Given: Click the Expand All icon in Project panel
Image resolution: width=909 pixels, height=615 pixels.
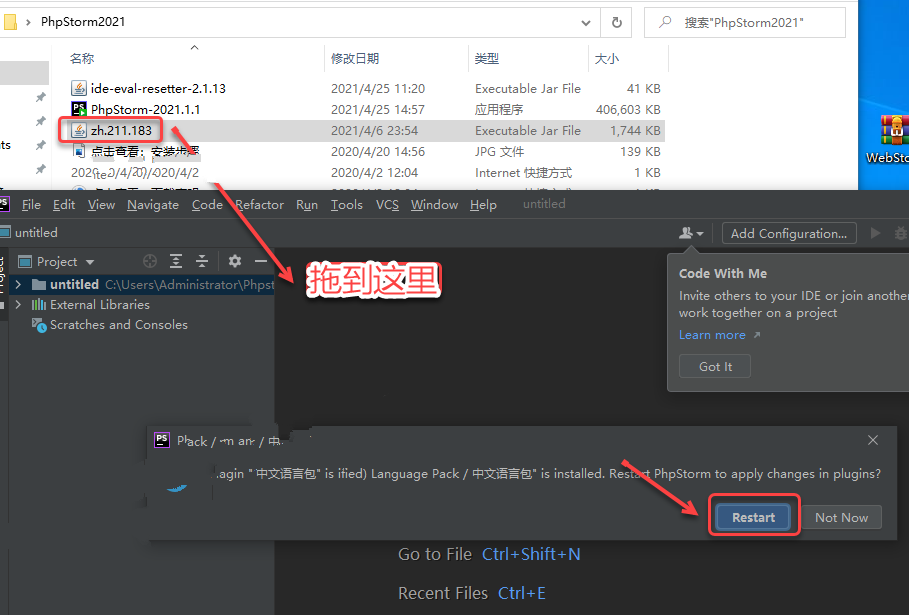Looking at the screenshot, I should (176, 261).
